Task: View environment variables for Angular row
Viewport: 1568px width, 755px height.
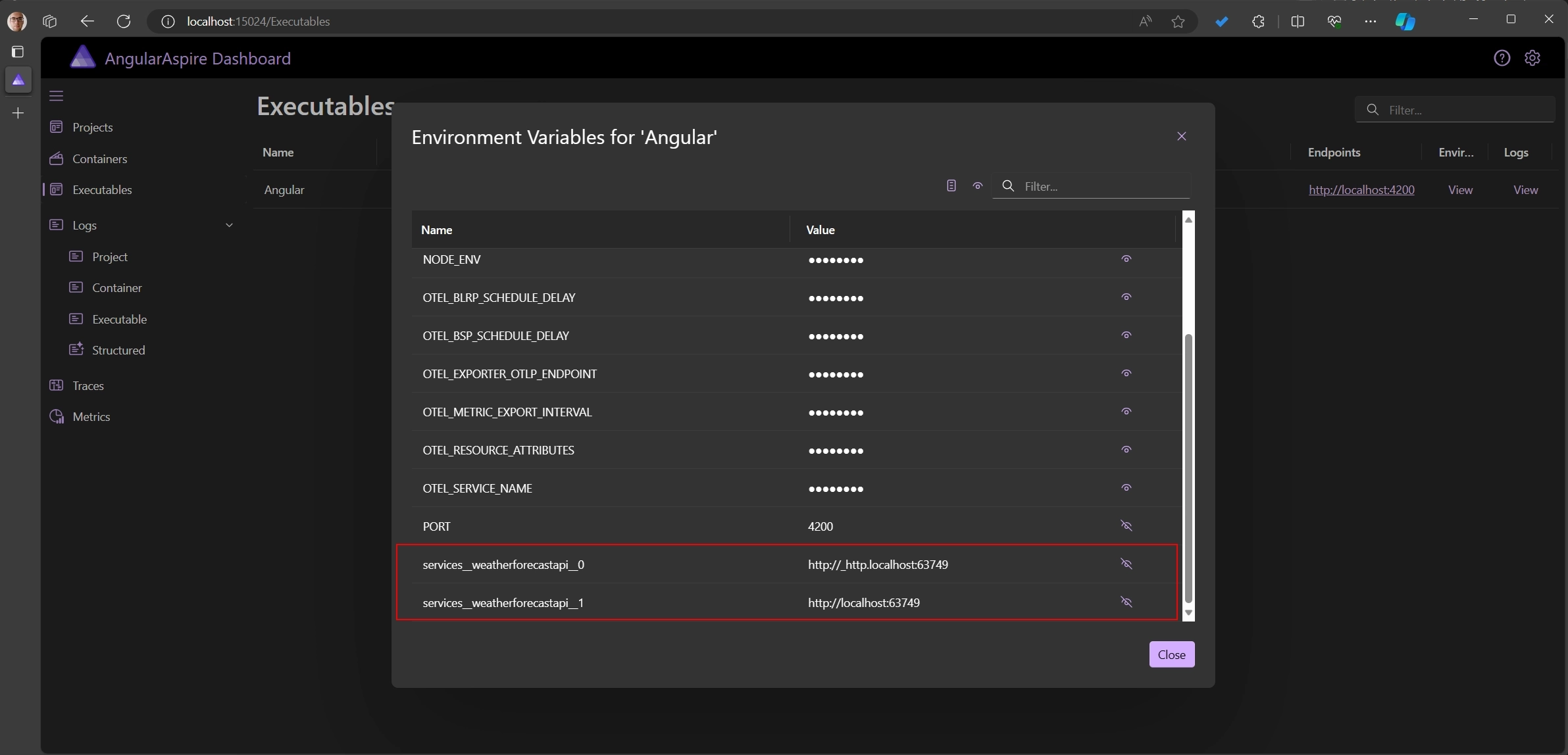Action: (1460, 190)
